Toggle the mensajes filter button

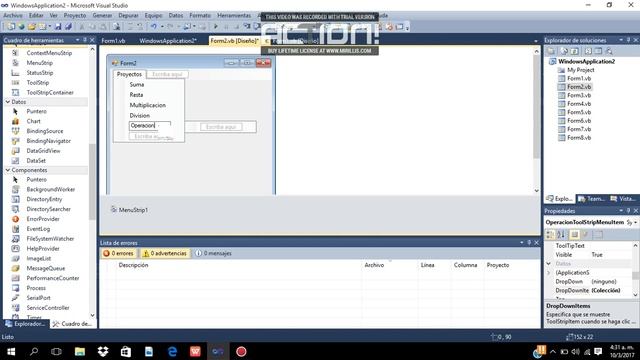(x=213, y=253)
